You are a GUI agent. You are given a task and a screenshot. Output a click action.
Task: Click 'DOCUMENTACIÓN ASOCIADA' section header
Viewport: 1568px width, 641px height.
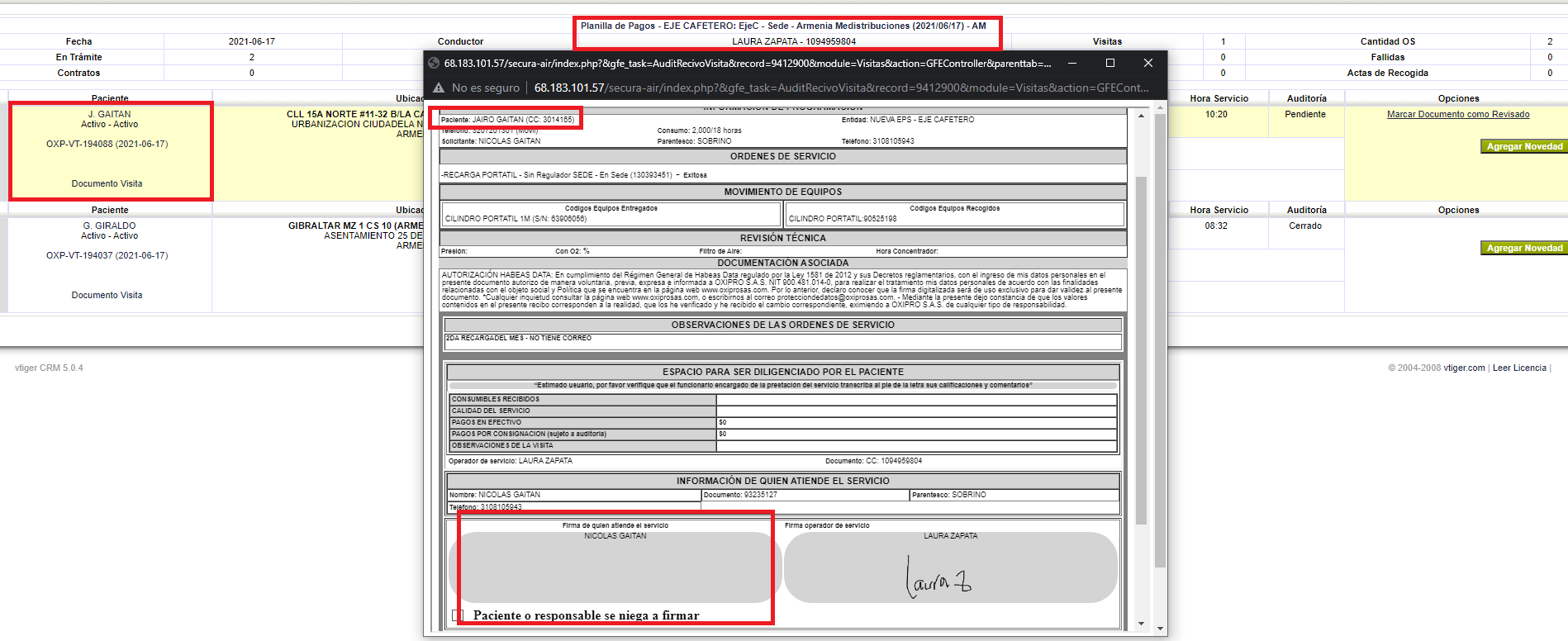point(783,263)
